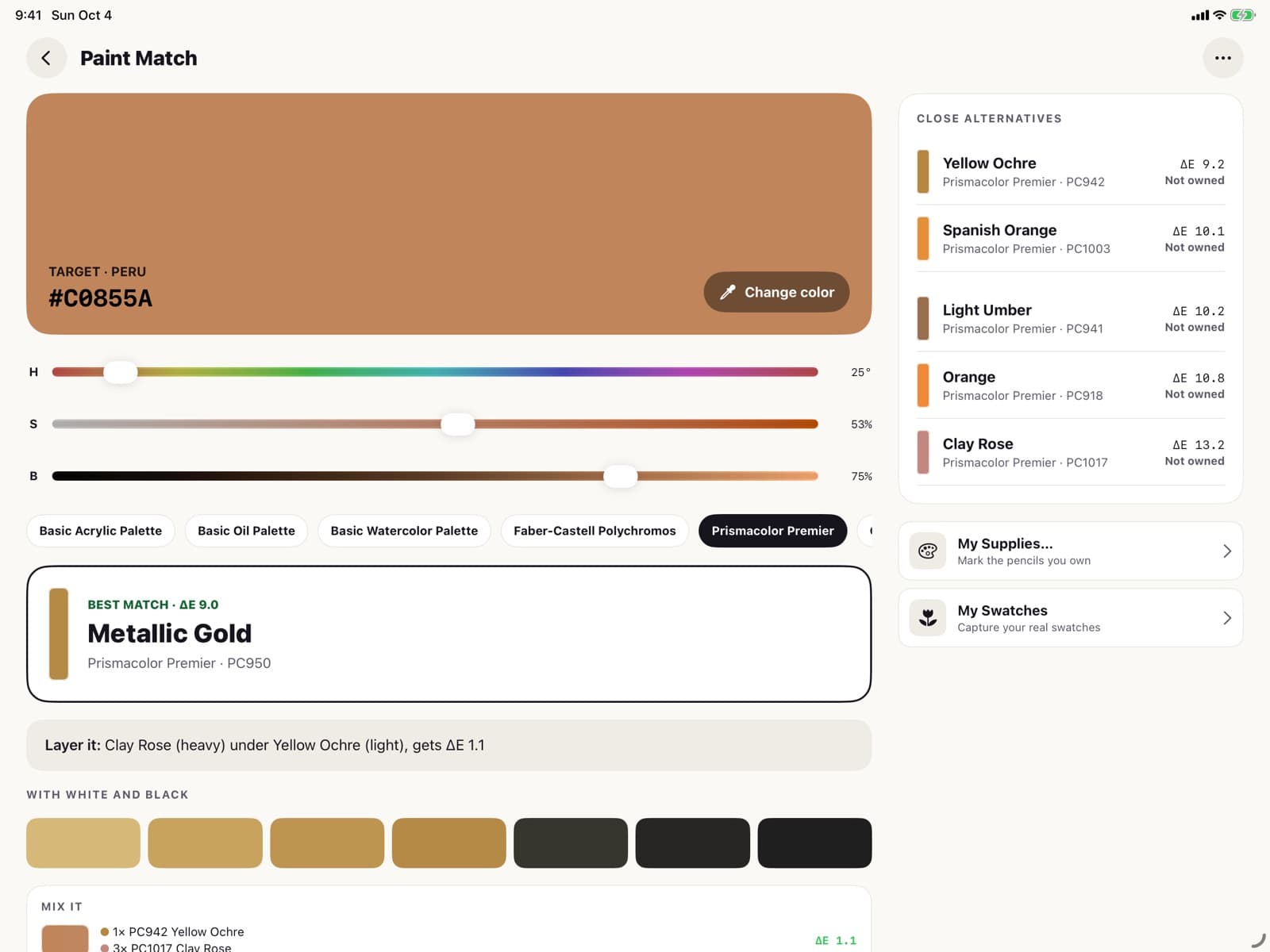Pick the third tint swatch
The image size is (1270, 952).
[x=327, y=843]
